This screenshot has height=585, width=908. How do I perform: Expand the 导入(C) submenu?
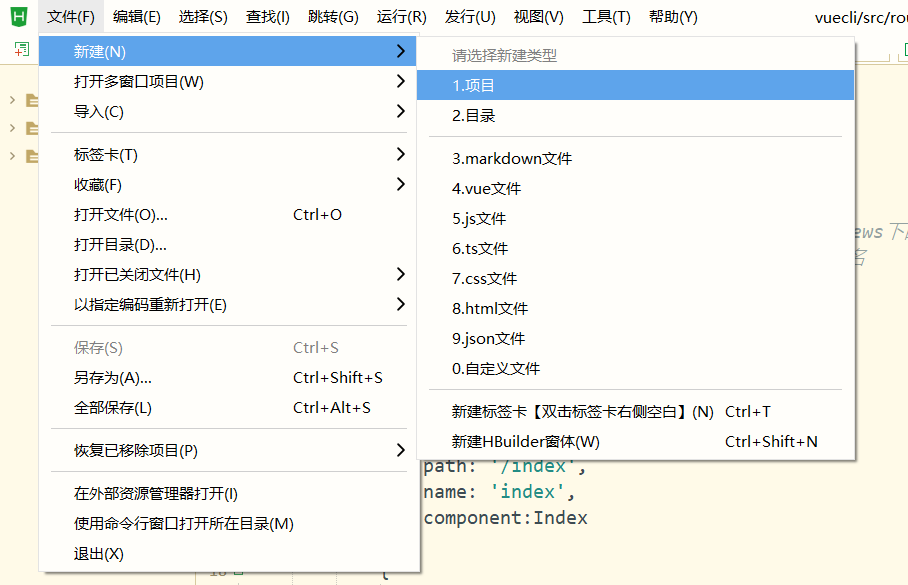(228, 111)
